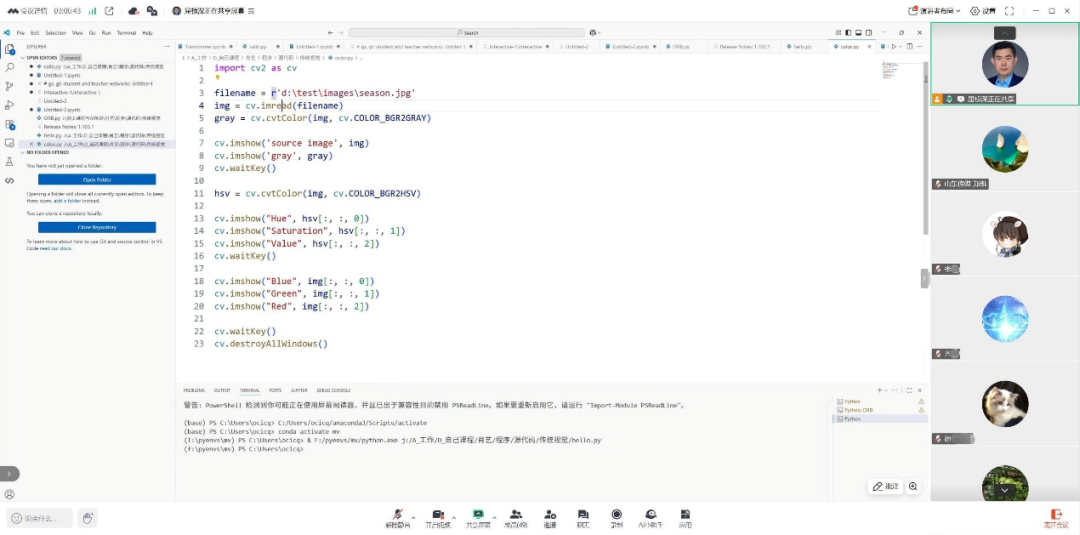1080x535 pixels.
Task: Click the navigate forward arrow in title bar
Action: pos(340,32)
